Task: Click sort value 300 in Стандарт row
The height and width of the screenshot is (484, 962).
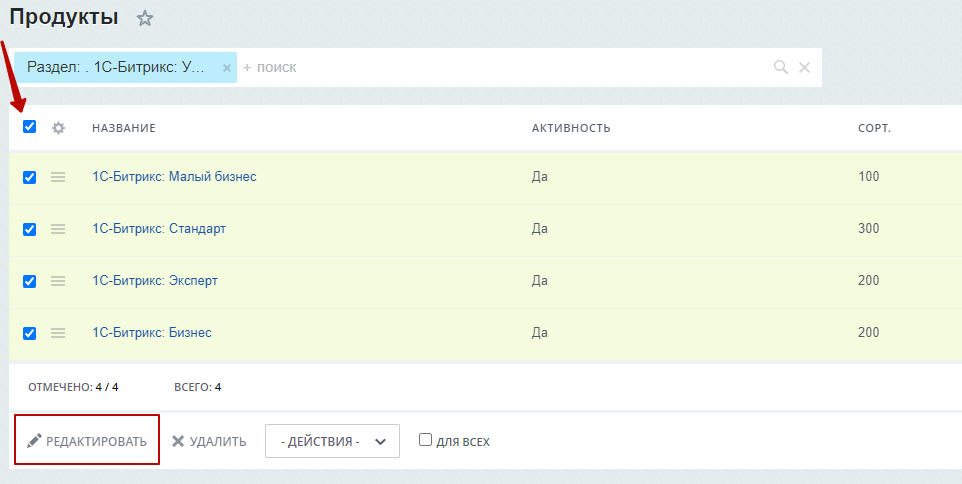Action: click(869, 229)
